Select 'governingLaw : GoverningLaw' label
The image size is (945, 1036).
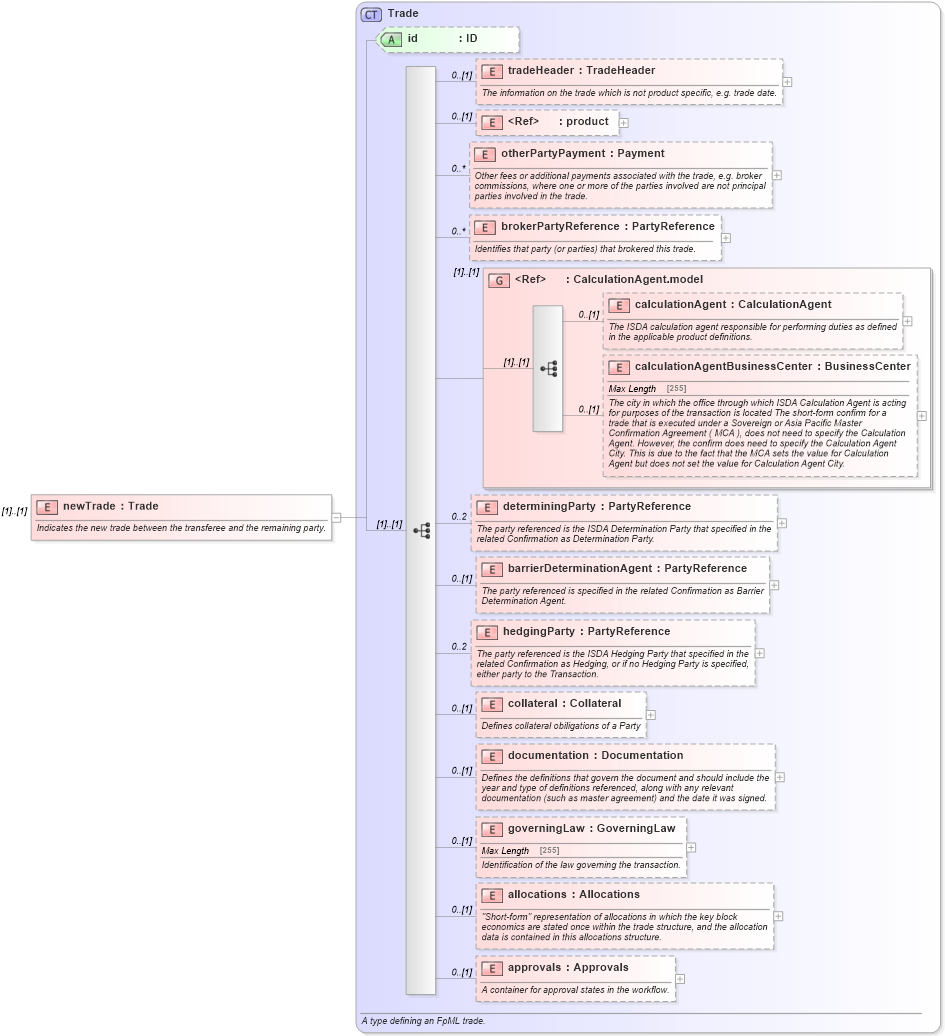pyautogui.click(x=591, y=828)
